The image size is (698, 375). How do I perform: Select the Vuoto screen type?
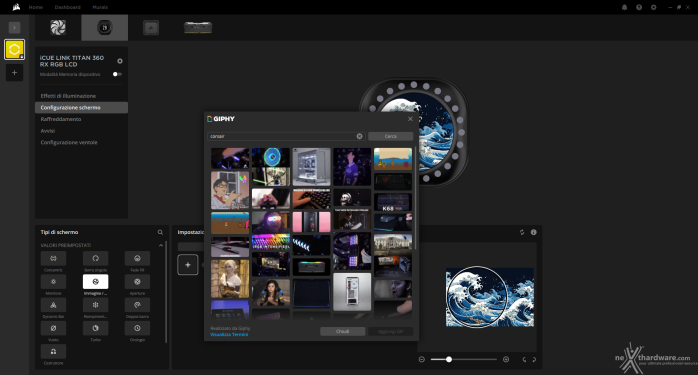tap(53, 328)
